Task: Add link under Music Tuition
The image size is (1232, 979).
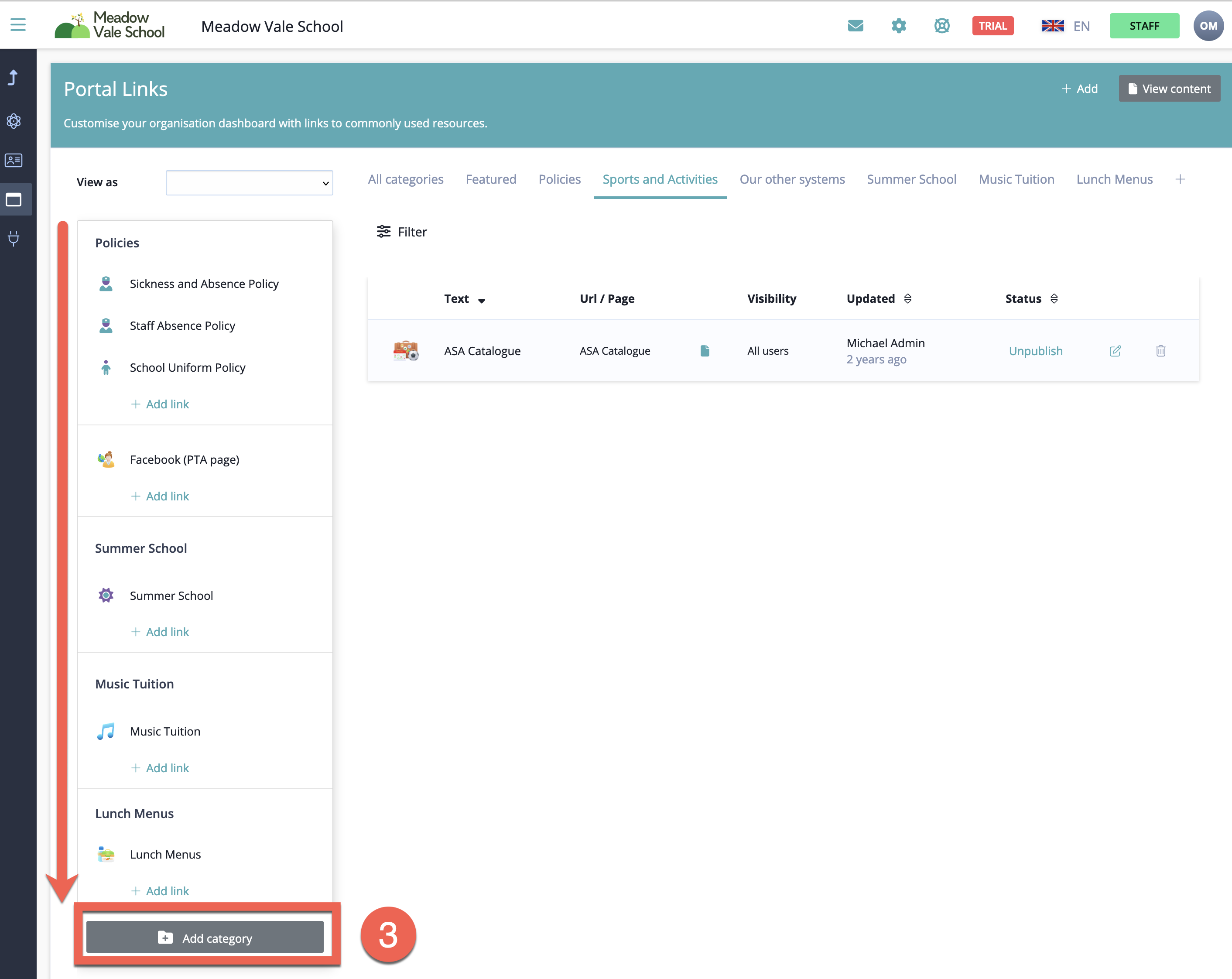Action: 160,768
